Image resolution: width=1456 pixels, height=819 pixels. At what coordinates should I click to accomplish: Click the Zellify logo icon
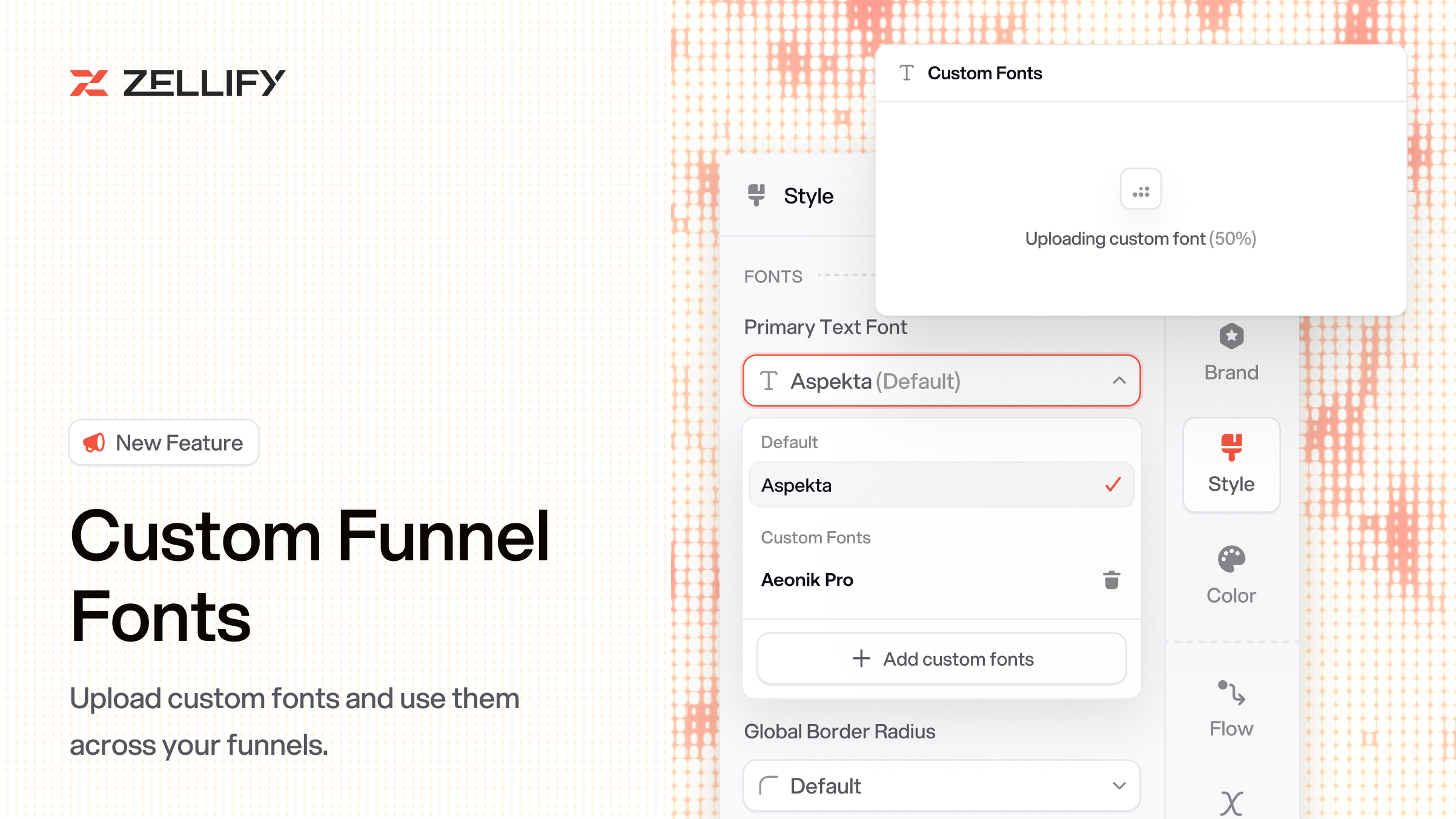89,83
